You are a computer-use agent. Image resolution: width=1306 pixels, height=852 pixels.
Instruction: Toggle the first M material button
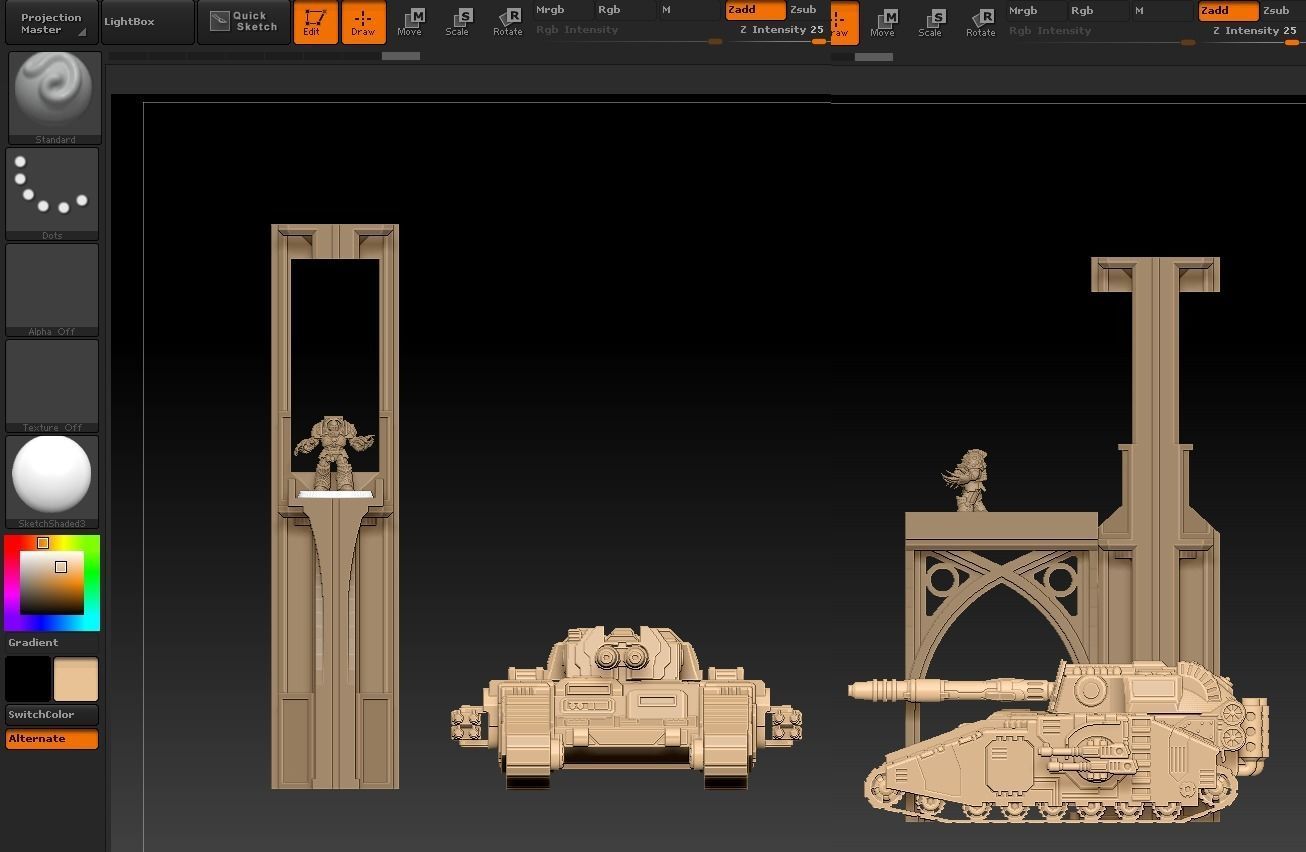click(x=689, y=10)
